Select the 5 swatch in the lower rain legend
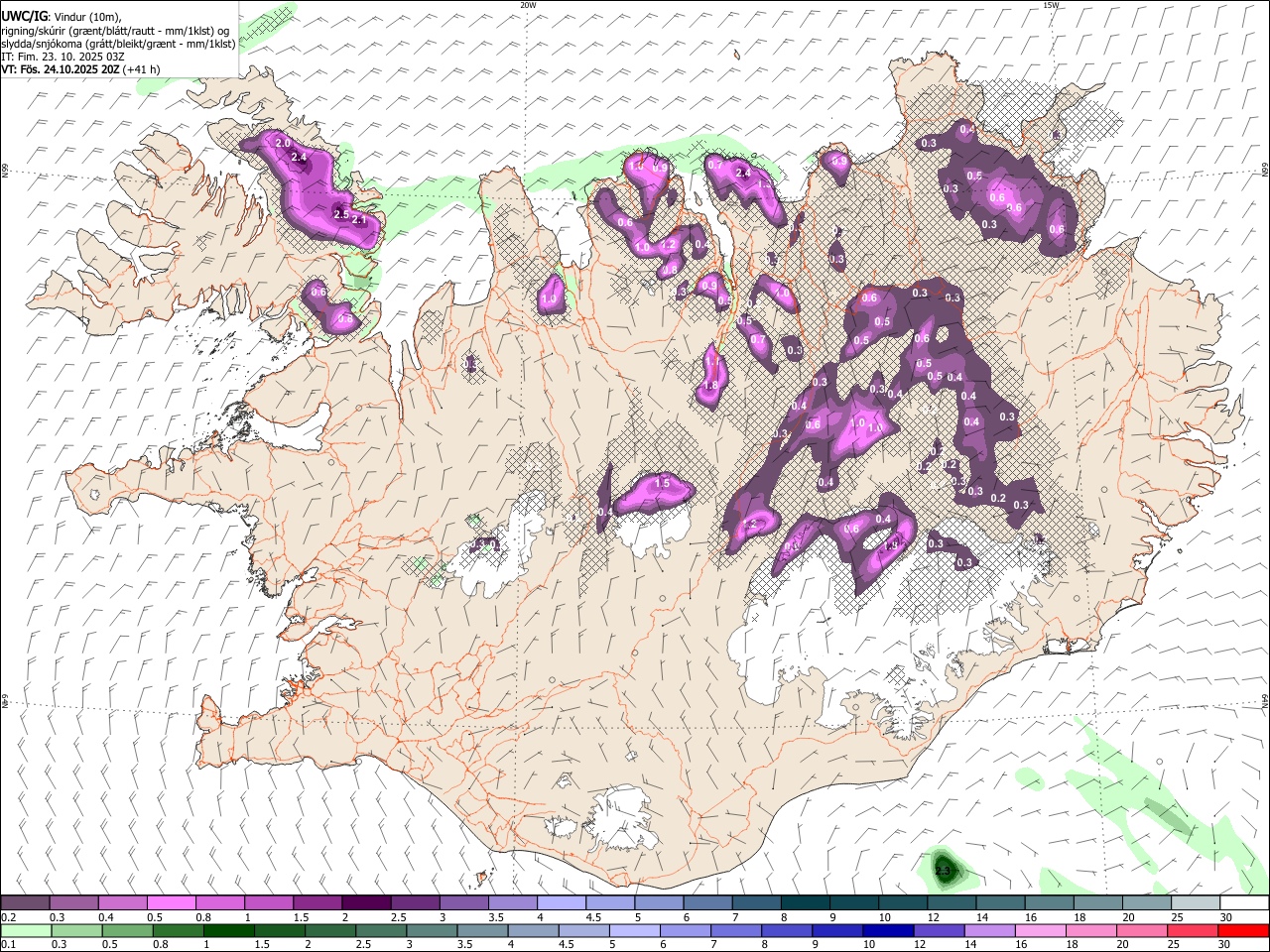This screenshot has height=952, width=1270. click(x=635, y=930)
